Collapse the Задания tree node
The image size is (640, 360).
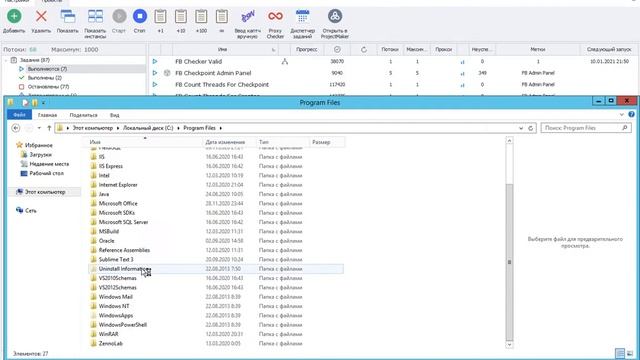(6, 60)
